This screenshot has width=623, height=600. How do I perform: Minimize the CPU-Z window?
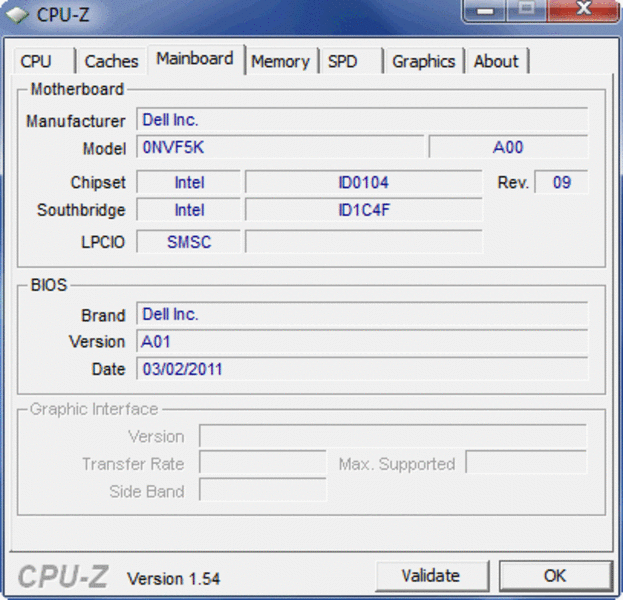click(485, 10)
